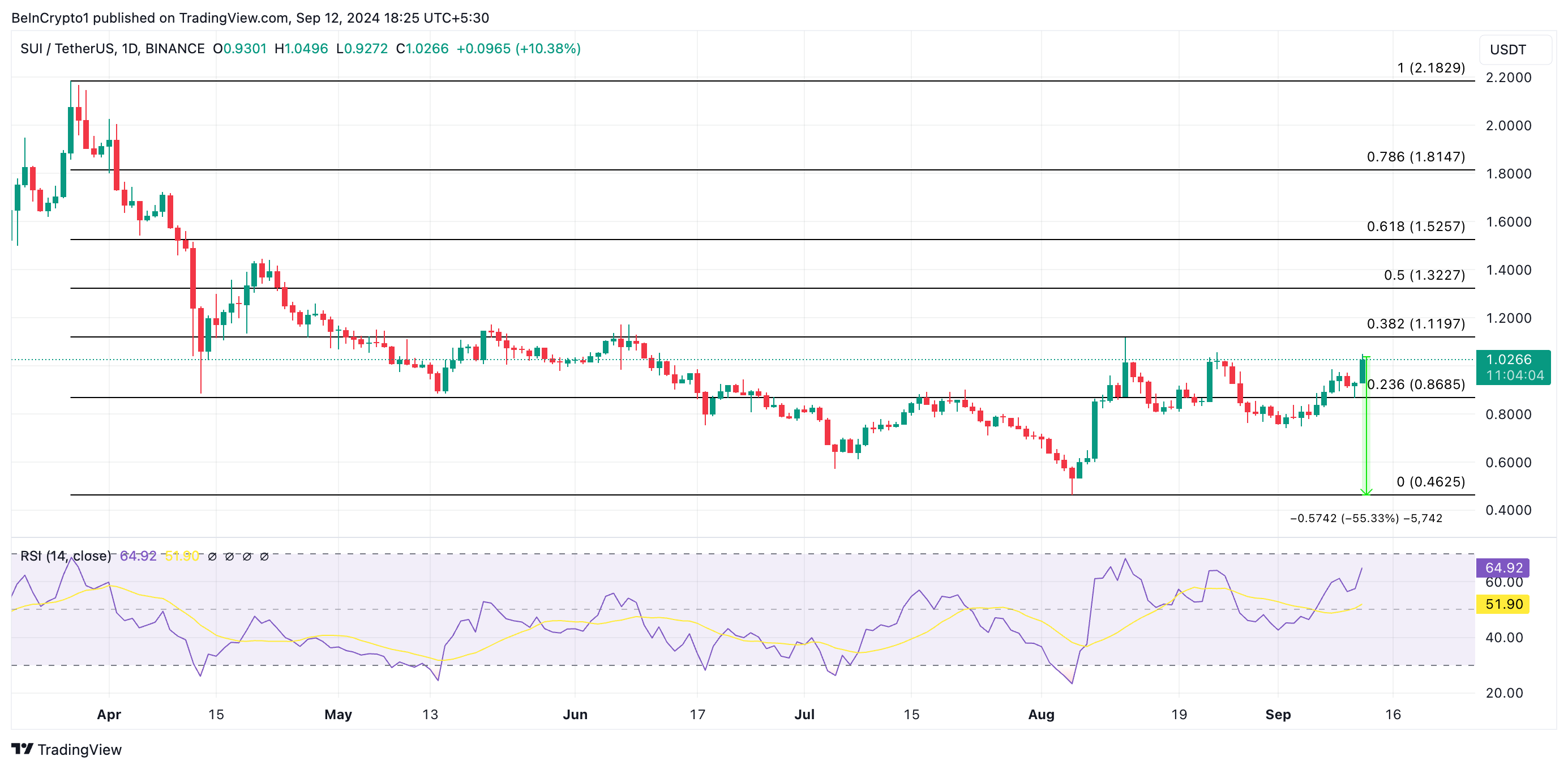This screenshot has width=1568, height=769.
Task: Select the 0 (0.4625) Fibonacci level label
Action: 1430,481
